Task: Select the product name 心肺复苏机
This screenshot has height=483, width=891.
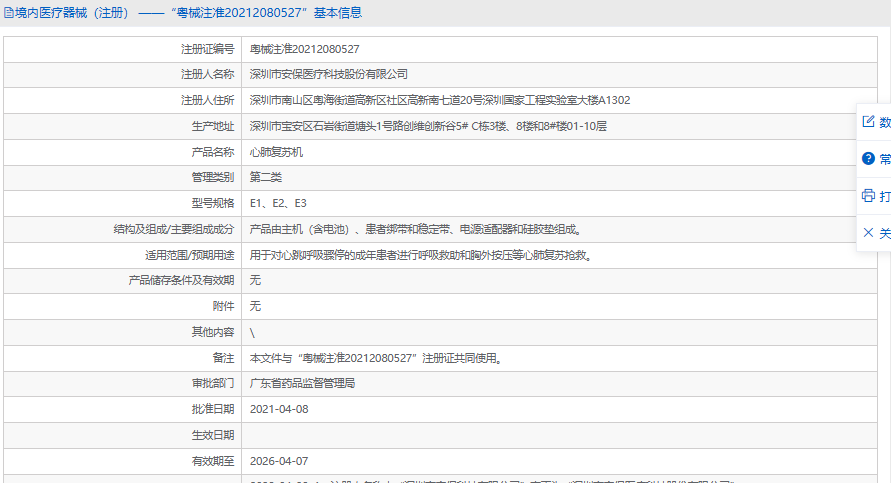Action: pos(276,152)
